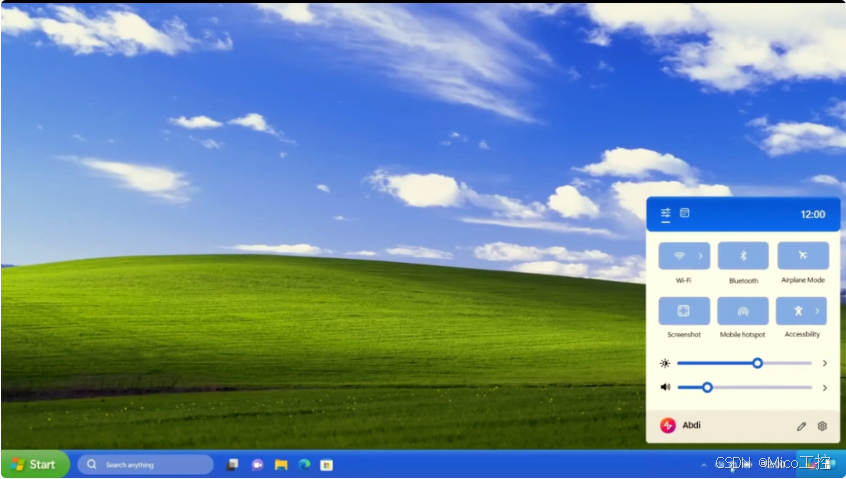Screen dimensions: 846x479
Task: Click the Search anything field
Action: [145, 464]
